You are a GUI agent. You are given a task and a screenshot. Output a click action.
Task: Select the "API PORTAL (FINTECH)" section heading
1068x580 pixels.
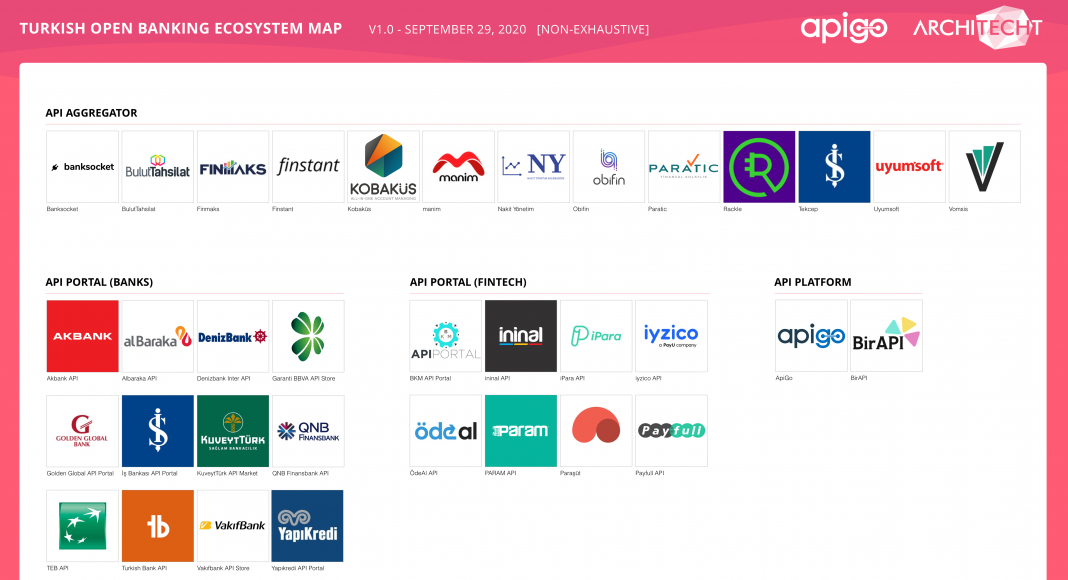468,282
